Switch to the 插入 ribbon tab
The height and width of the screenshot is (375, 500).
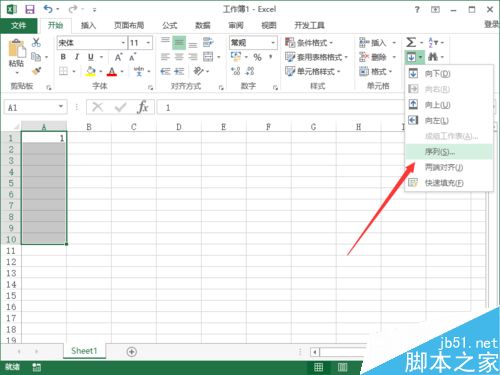(x=88, y=25)
